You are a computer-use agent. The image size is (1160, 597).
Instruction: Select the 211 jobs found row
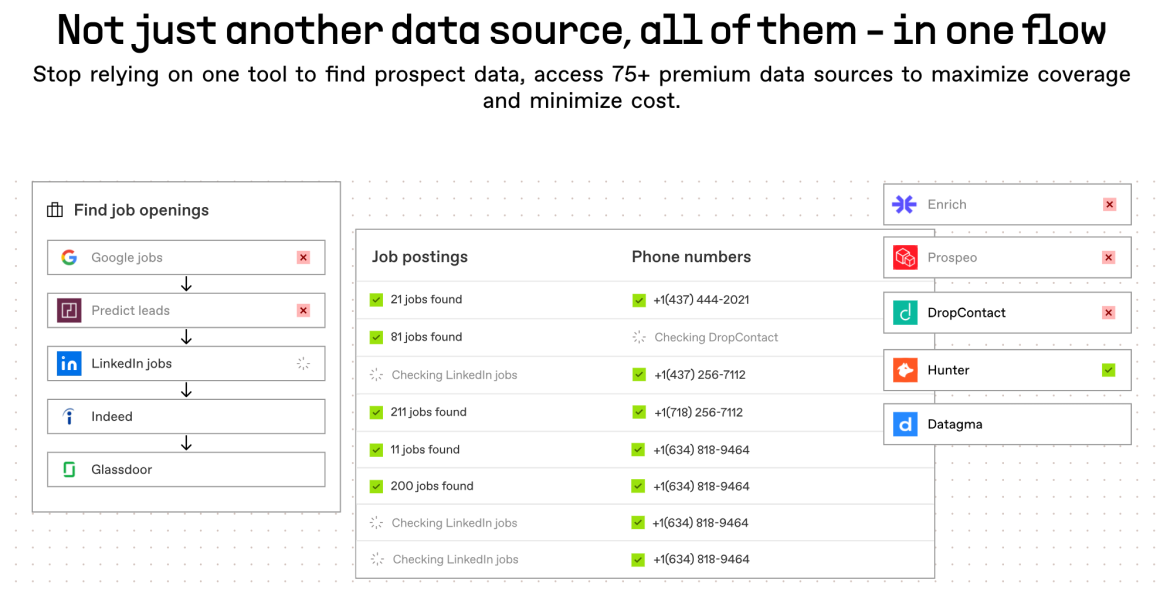tap(428, 412)
